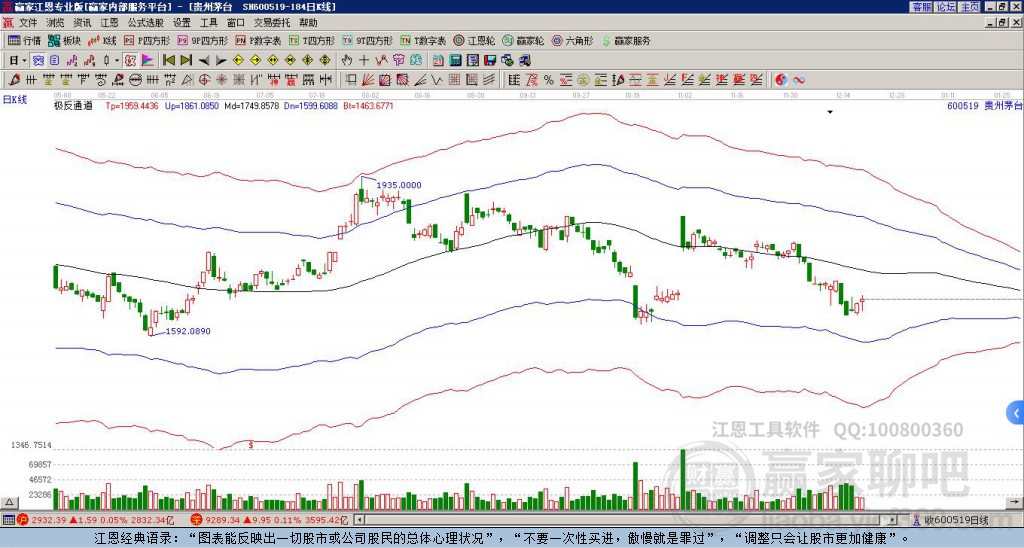
Task: Open the P数字表 tool
Action: pos(258,40)
